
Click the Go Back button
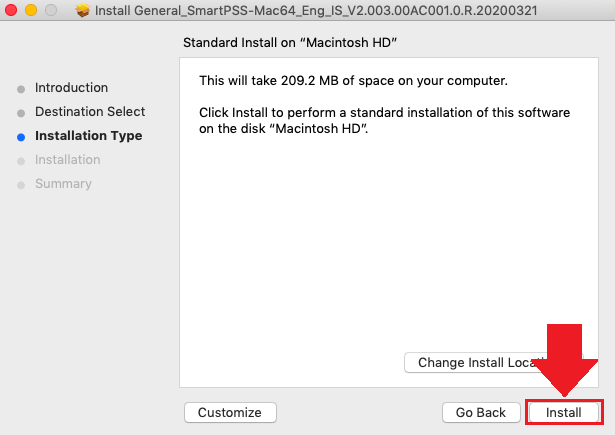click(x=480, y=412)
